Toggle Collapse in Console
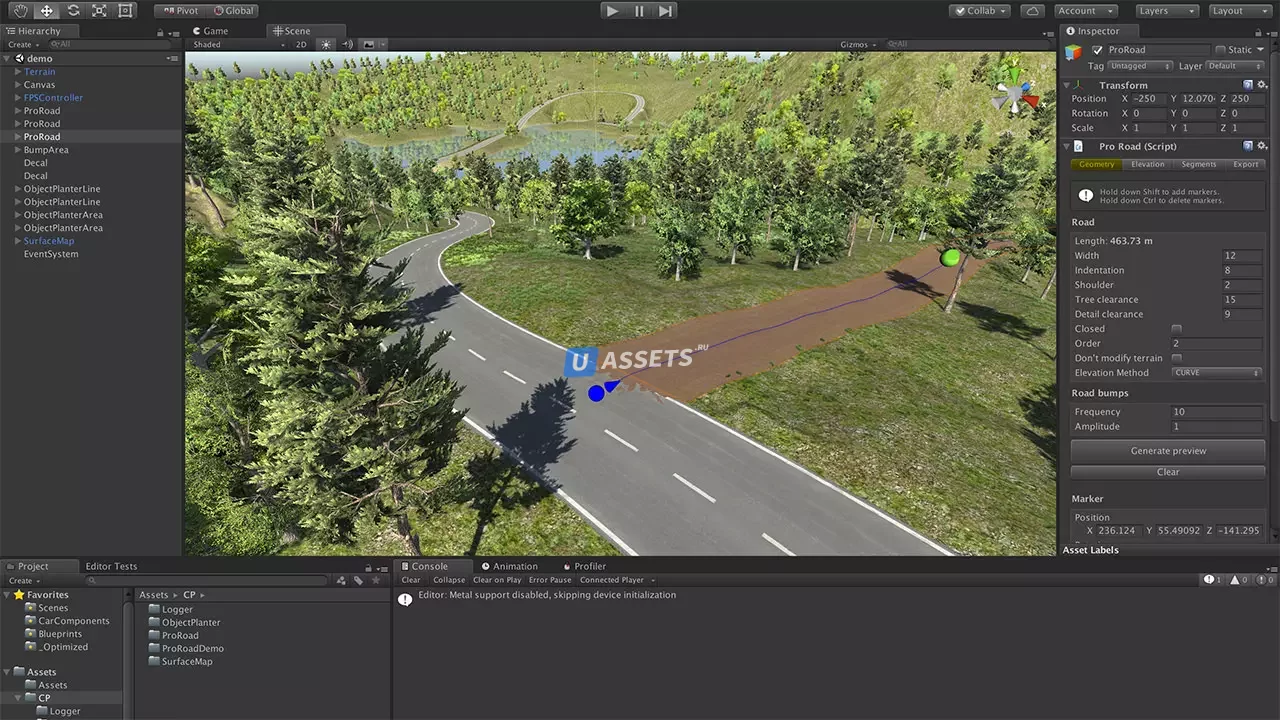This screenshot has height=720, width=1280. [449, 580]
